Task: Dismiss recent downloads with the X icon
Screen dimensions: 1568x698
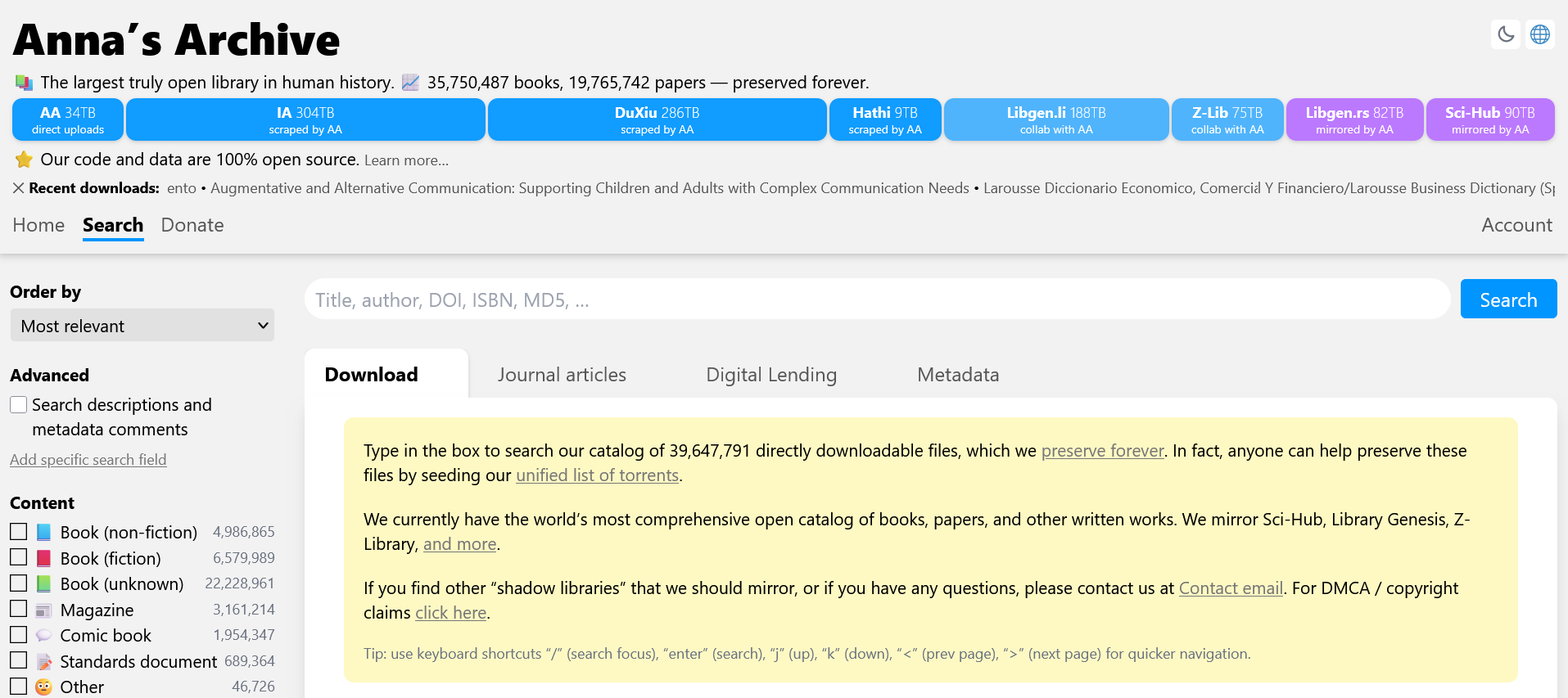Action: pos(18,188)
